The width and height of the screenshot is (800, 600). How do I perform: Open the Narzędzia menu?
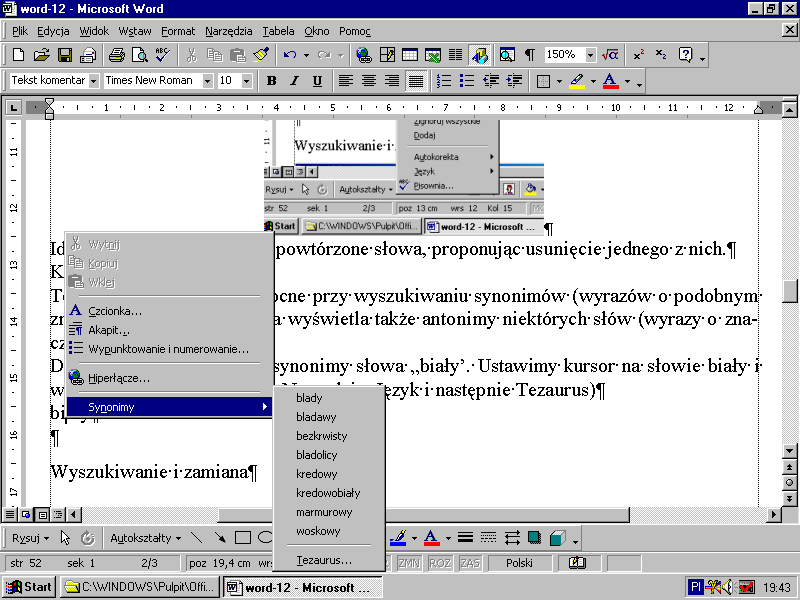229,31
